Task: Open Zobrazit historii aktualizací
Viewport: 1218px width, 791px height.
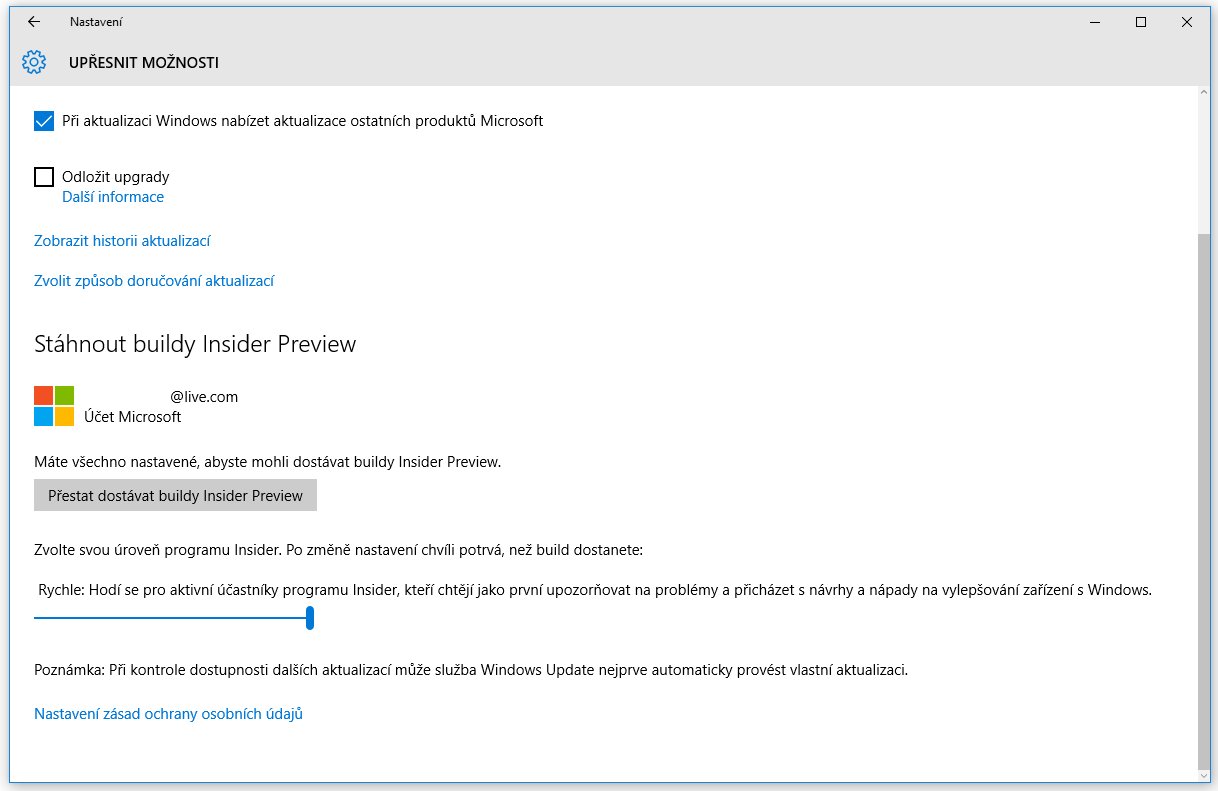Action: pos(122,241)
